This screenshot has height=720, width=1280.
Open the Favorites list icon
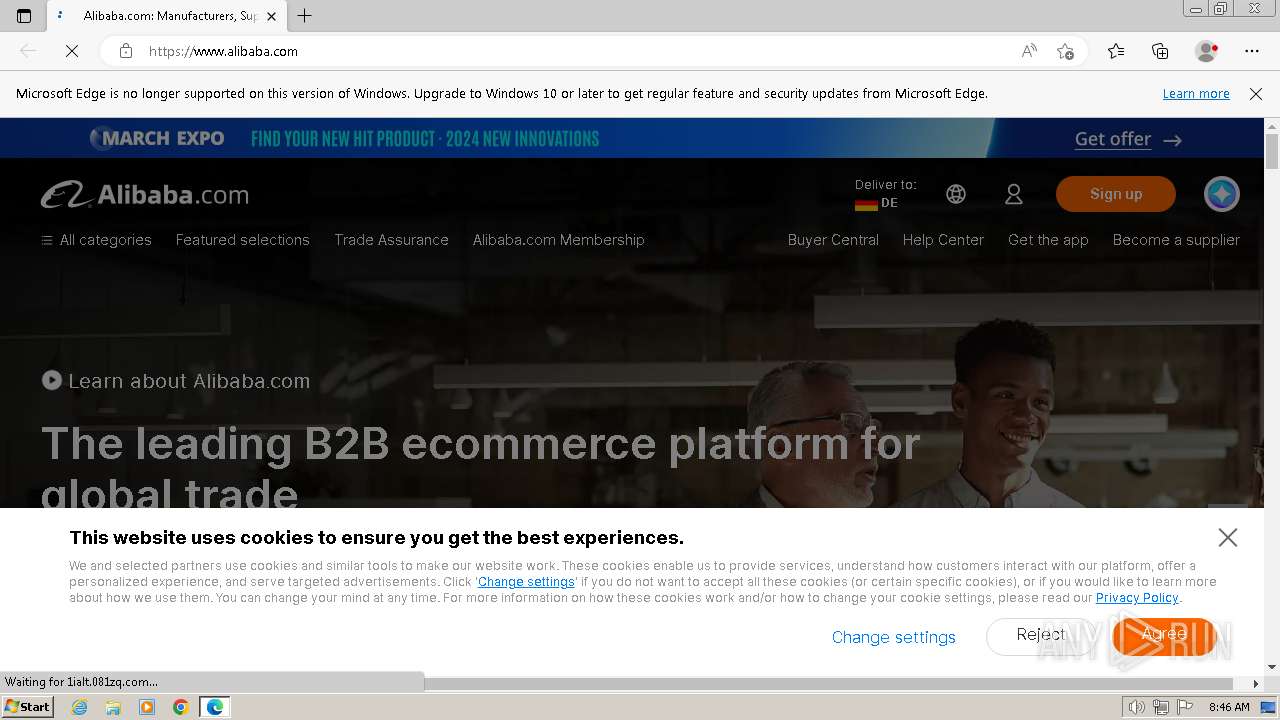pos(1116,51)
